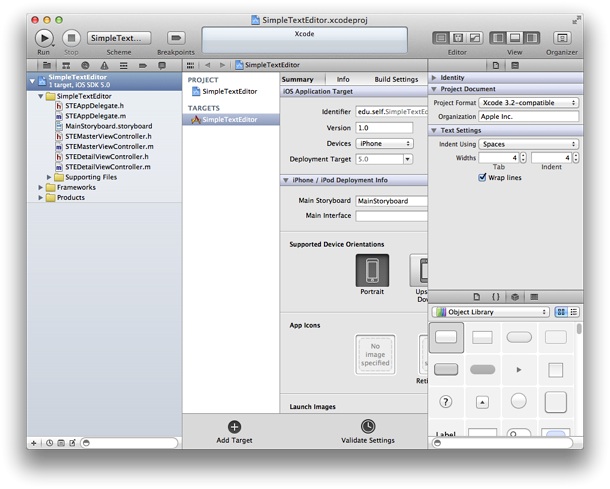
Task: Click the Validate Settings icon
Action: click(x=368, y=427)
